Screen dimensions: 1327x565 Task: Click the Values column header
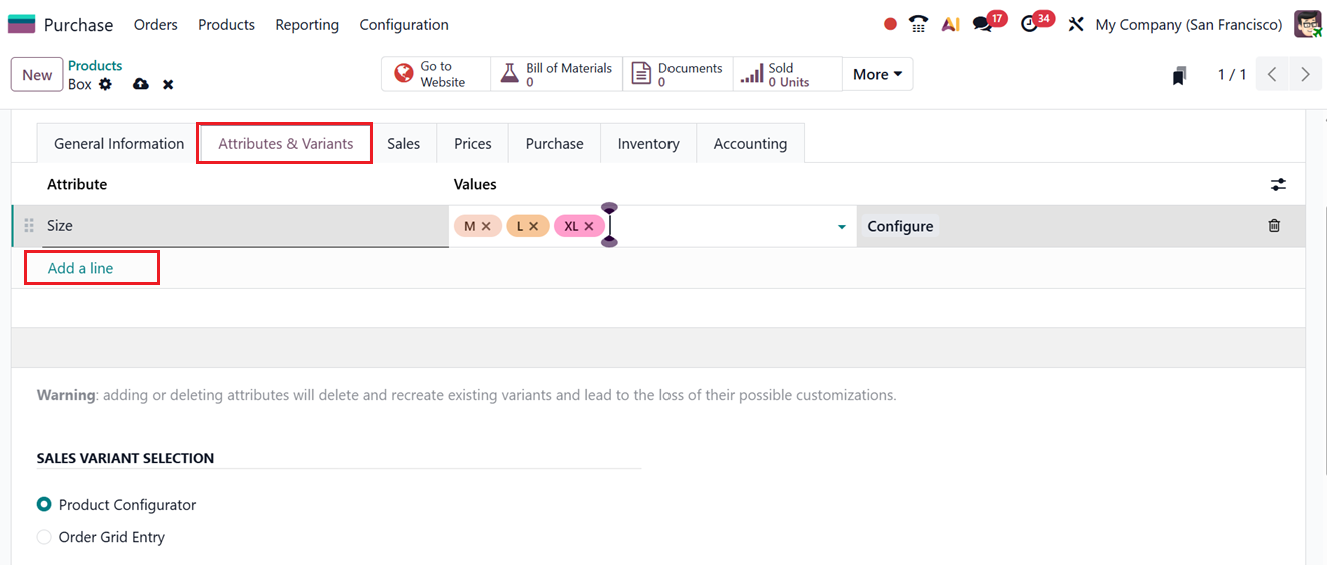[x=475, y=184]
